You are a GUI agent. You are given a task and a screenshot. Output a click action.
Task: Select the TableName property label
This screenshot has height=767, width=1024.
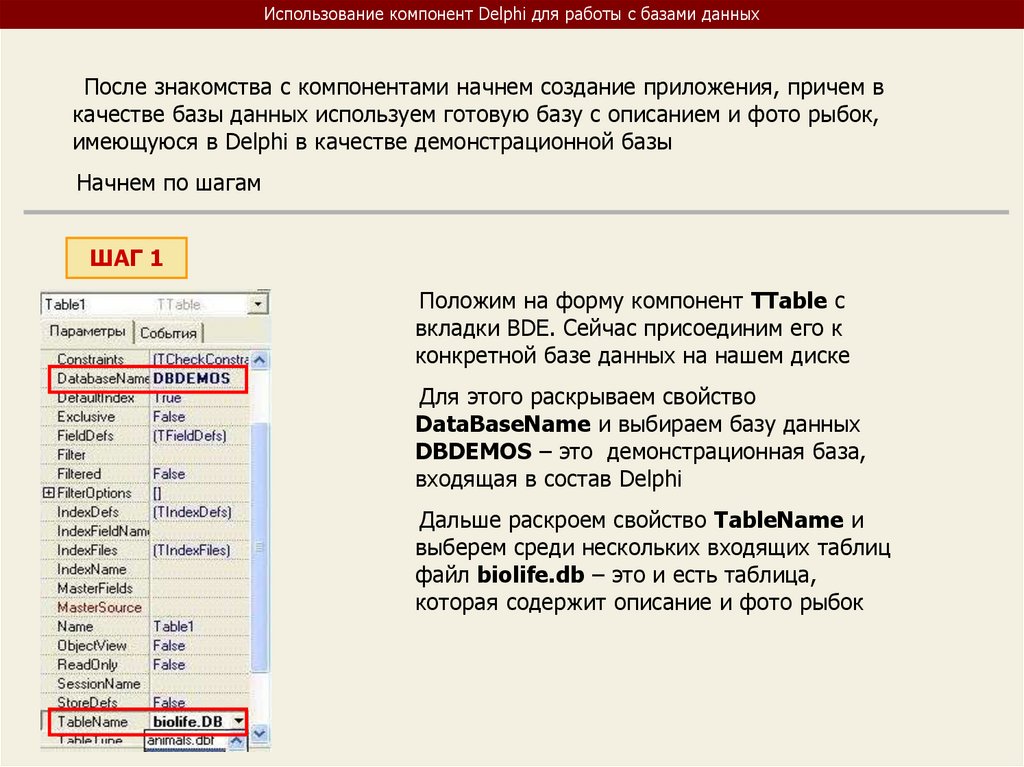[x=92, y=721]
